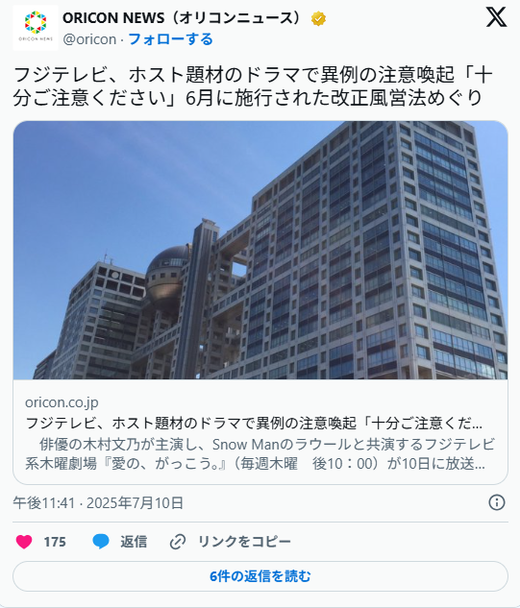Open the Fuji TV building image

[260, 250]
